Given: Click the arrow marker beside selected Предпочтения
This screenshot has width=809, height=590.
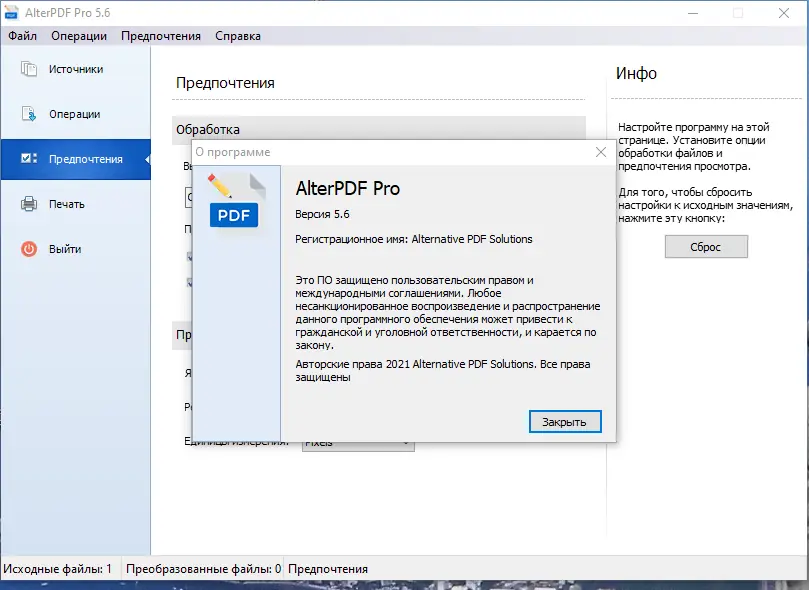Looking at the screenshot, I should tap(147, 158).
